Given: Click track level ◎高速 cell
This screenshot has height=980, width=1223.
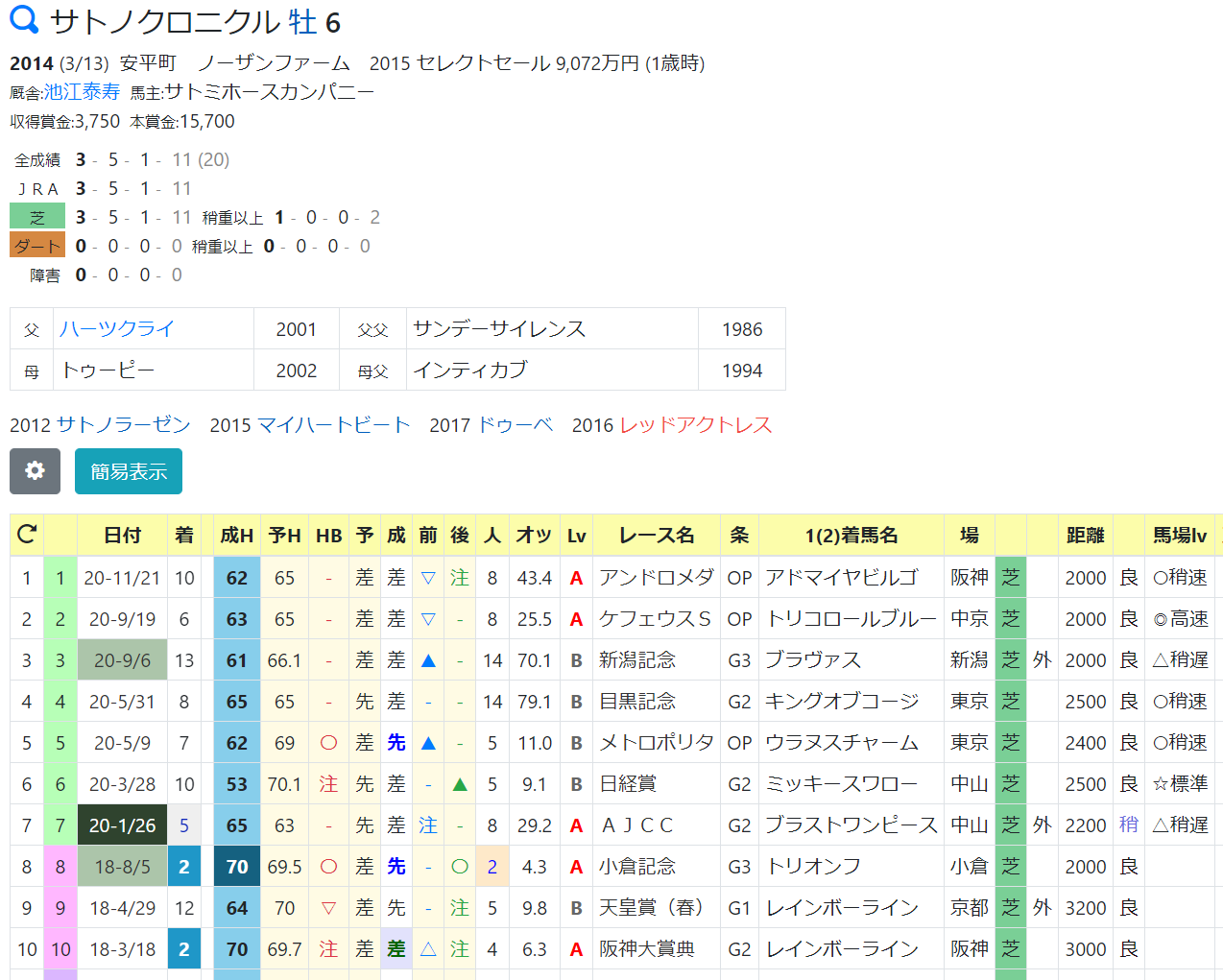Looking at the screenshot, I should pos(1181,619).
